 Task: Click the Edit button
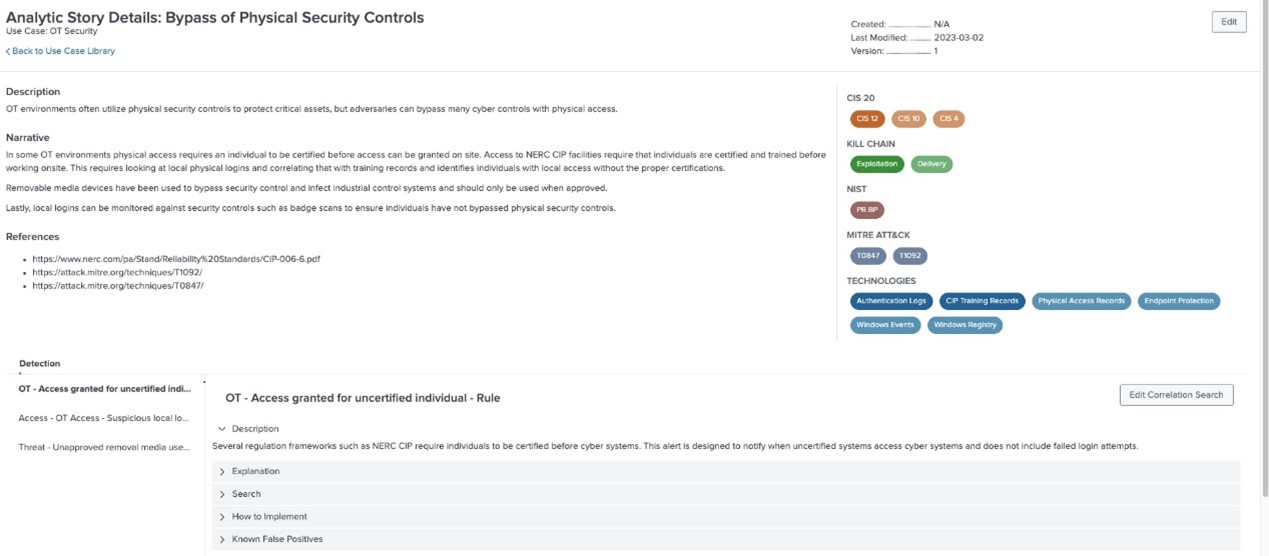click(x=1228, y=22)
